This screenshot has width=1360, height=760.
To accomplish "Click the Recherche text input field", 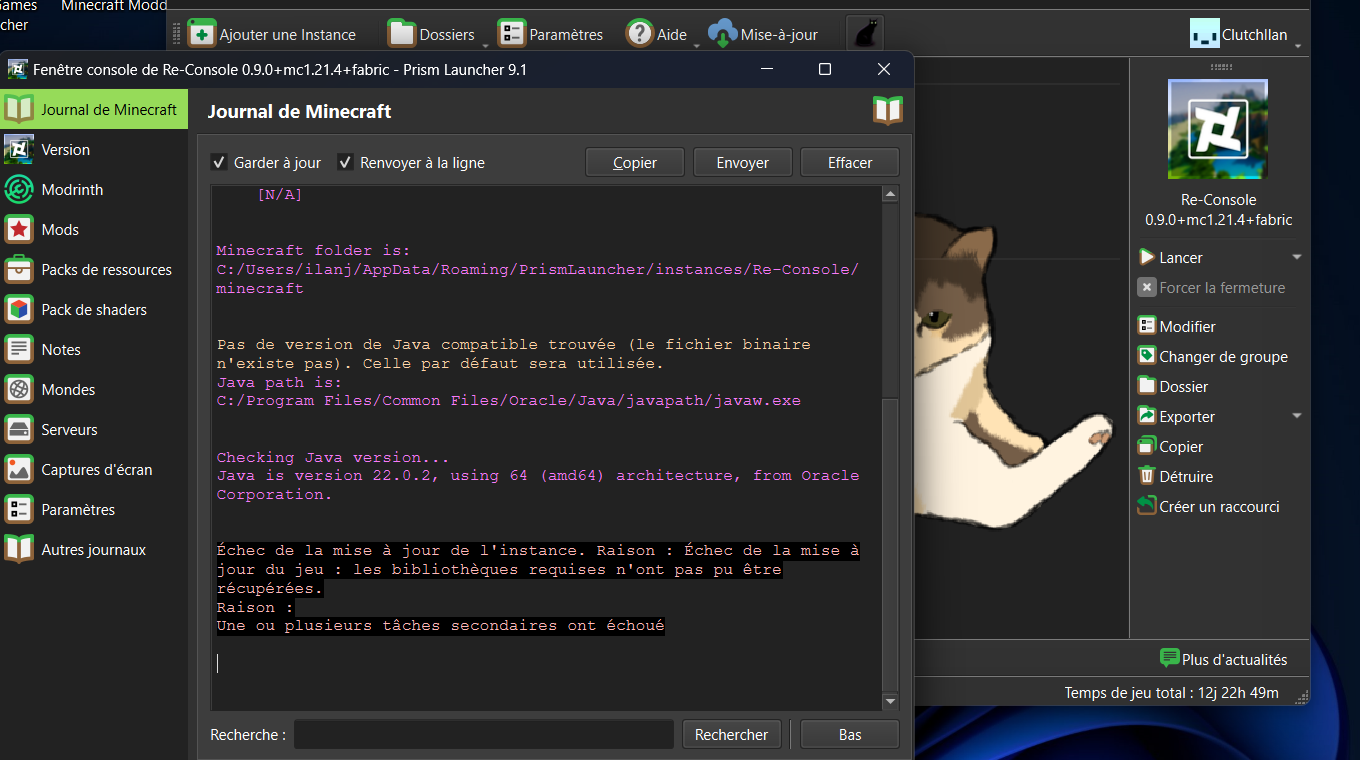I will (x=484, y=734).
